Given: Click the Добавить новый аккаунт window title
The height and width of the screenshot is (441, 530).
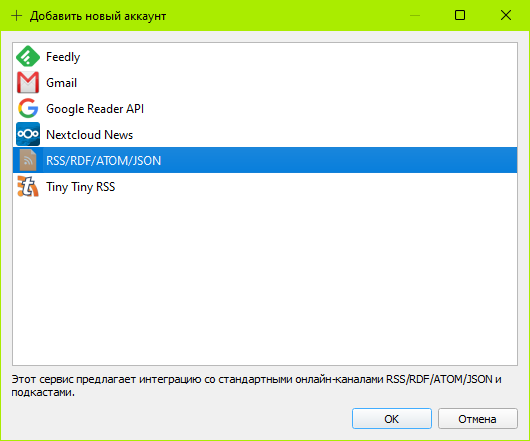Looking at the screenshot, I should coord(98,16).
